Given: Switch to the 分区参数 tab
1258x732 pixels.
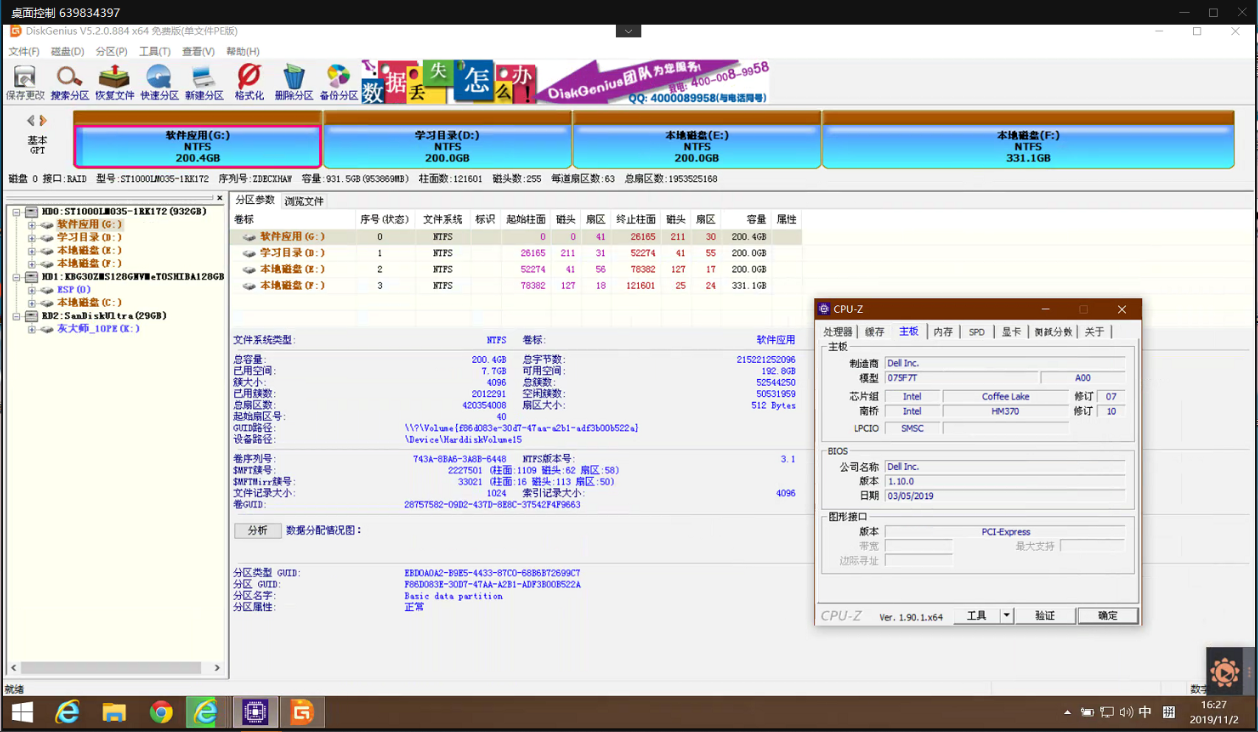Looking at the screenshot, I should click(255, 200).
